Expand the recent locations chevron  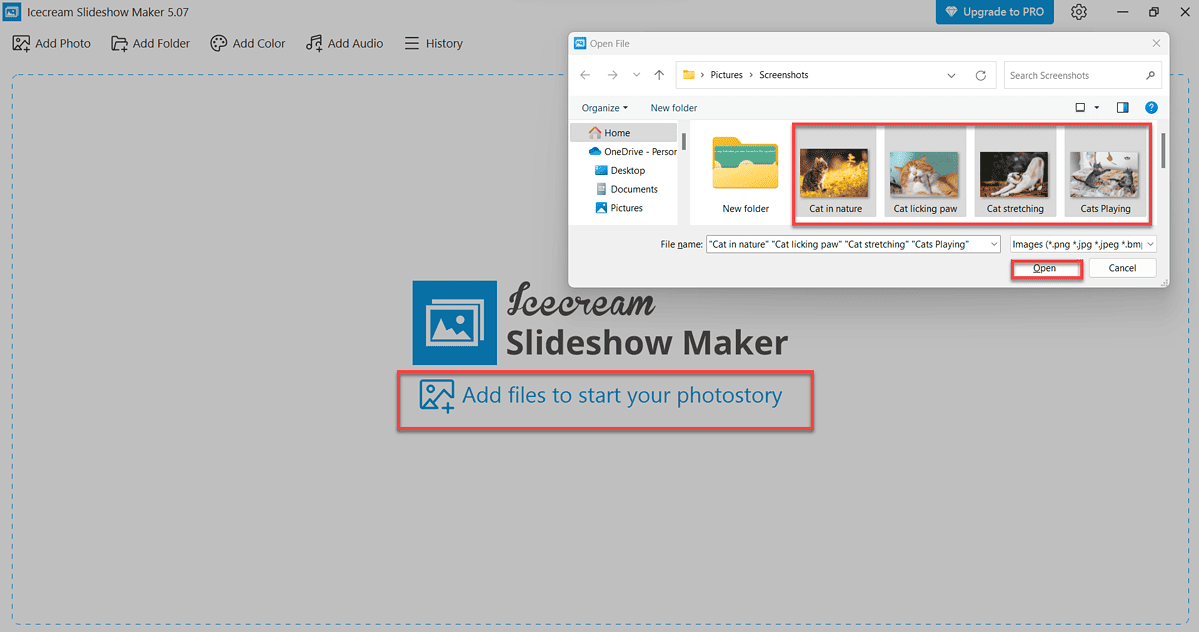click(636, 75)
